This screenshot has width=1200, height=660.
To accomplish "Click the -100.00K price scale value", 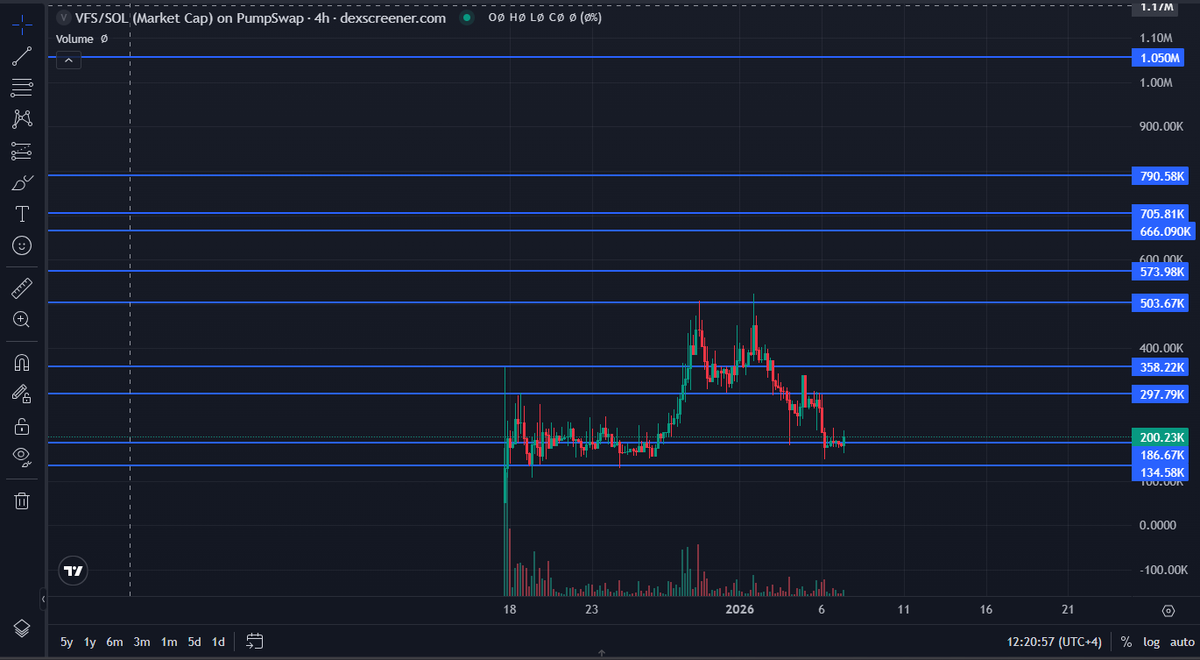I will (1162, 570).
